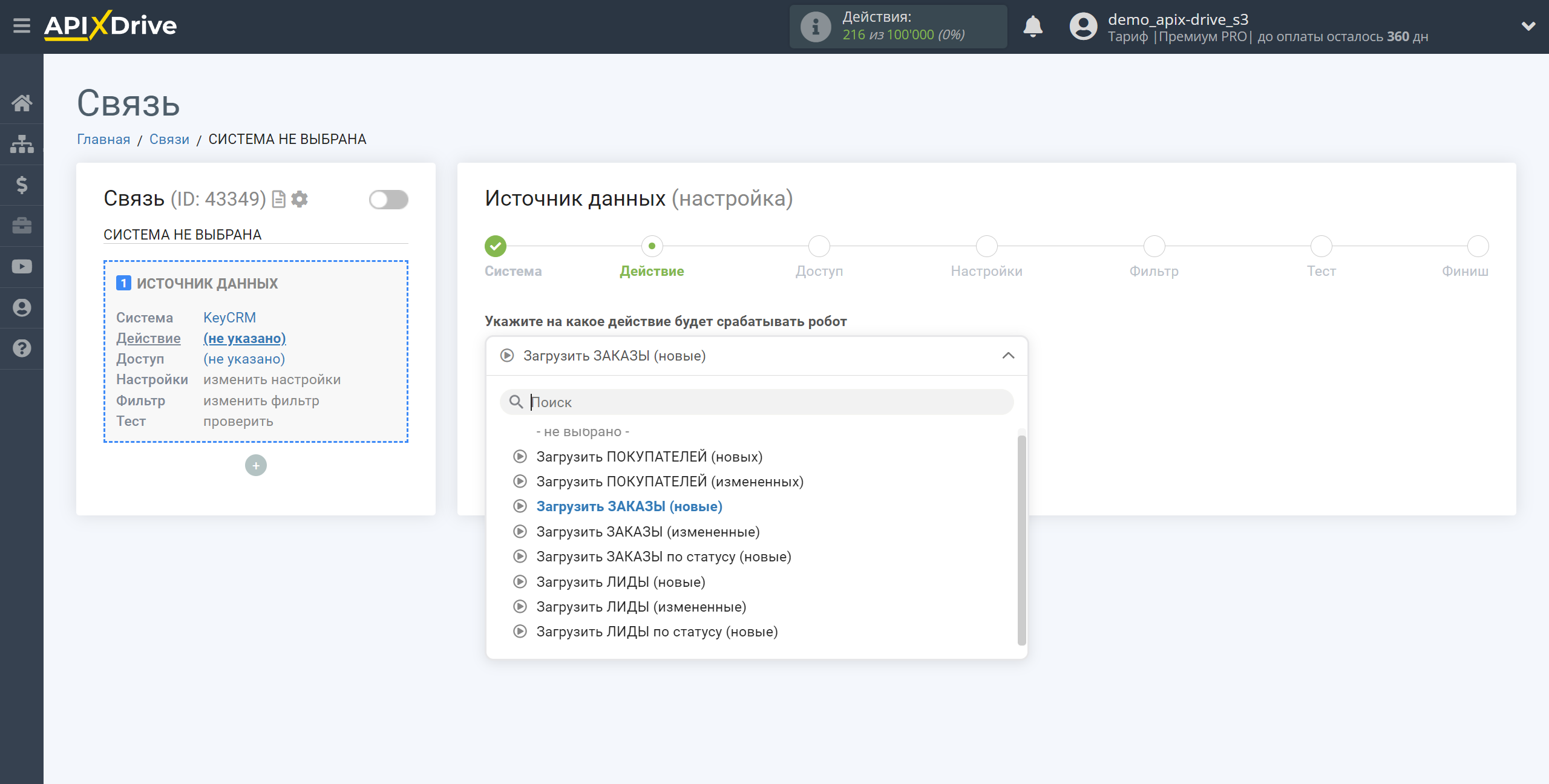Select Загрузить ЗАКАЗЫ (новые) option
Viewport: 1549px width, 784px height.
click(x=629, y=506)
